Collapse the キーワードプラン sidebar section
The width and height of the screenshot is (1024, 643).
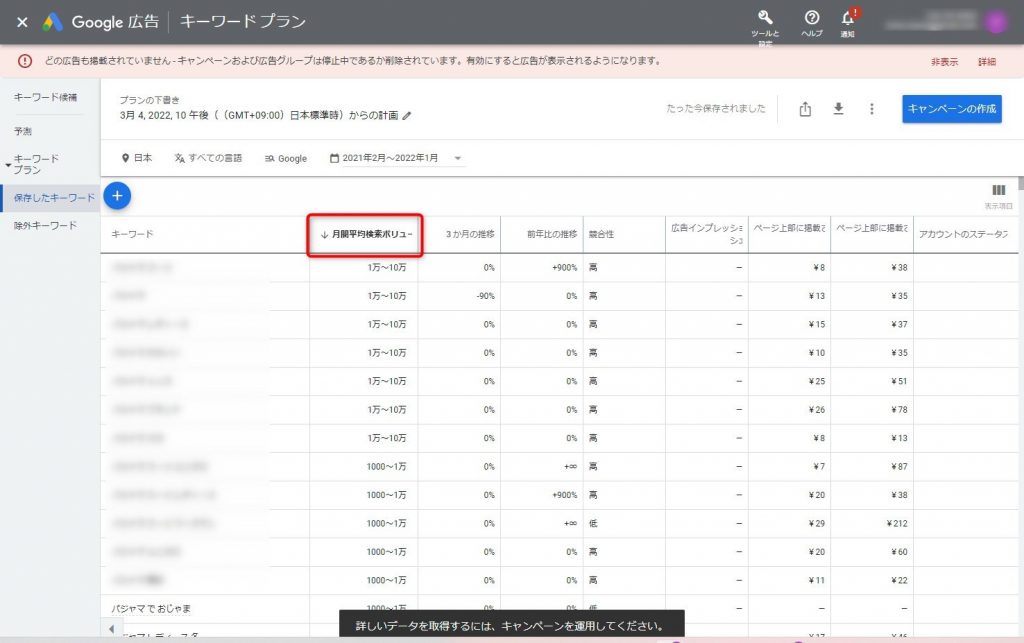pos(8,164)
